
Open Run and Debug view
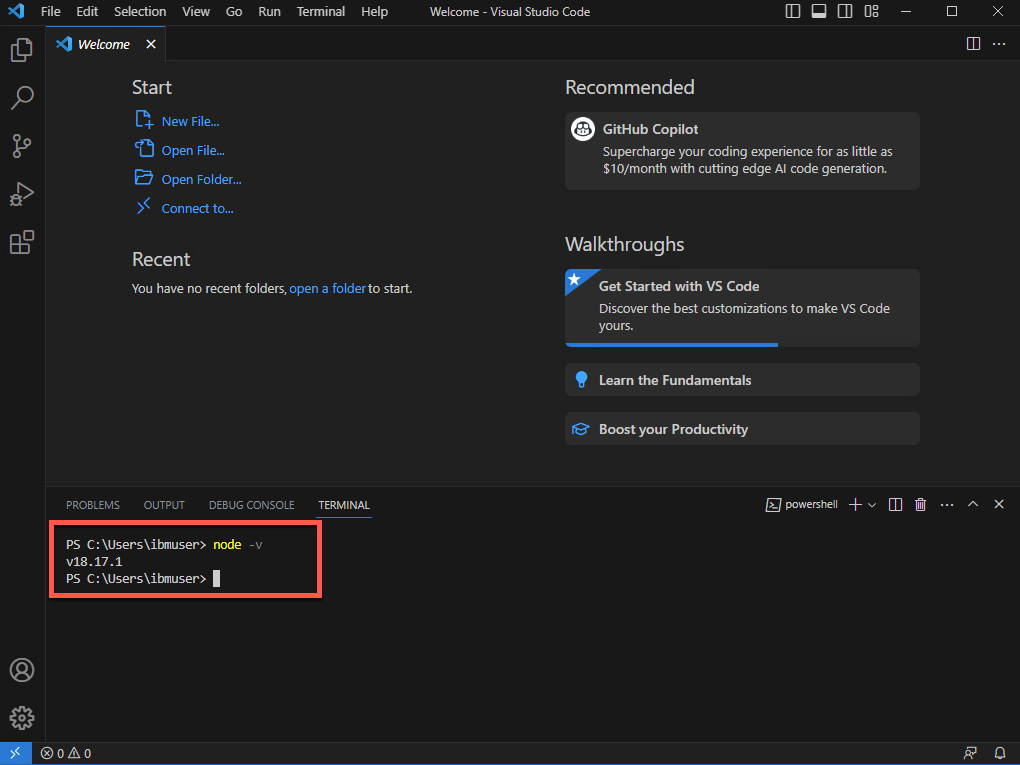22,194
